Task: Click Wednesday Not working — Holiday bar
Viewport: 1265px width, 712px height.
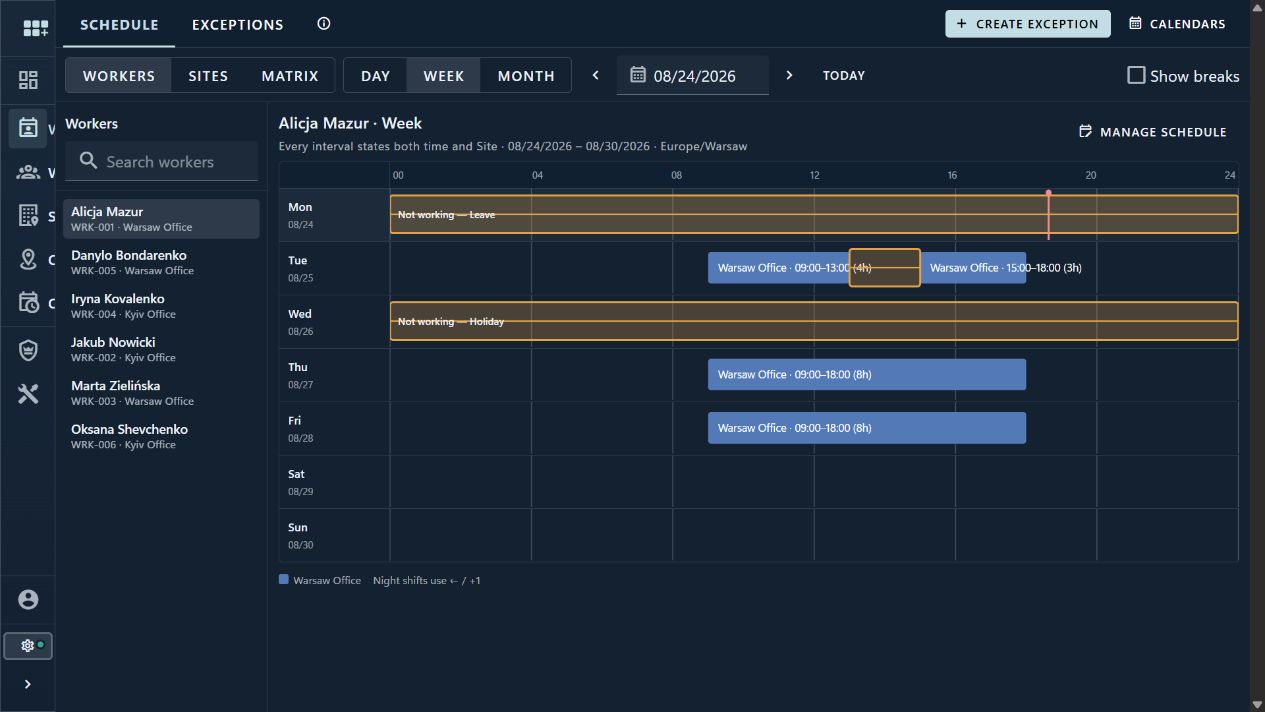Action: 813,321
